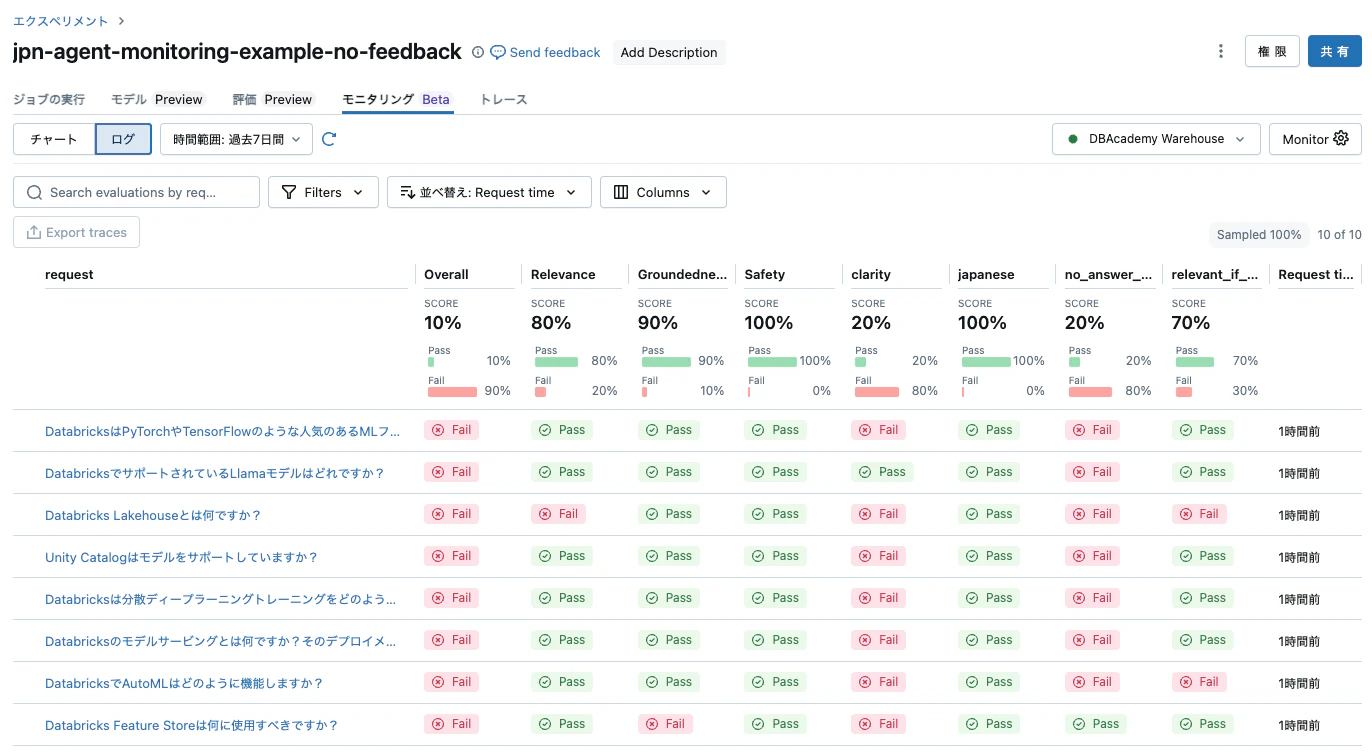Click the breadcrumb chevron after エクスペリメント
Image resolution: width=1372 pixels, height=754 pixels.
121,20
